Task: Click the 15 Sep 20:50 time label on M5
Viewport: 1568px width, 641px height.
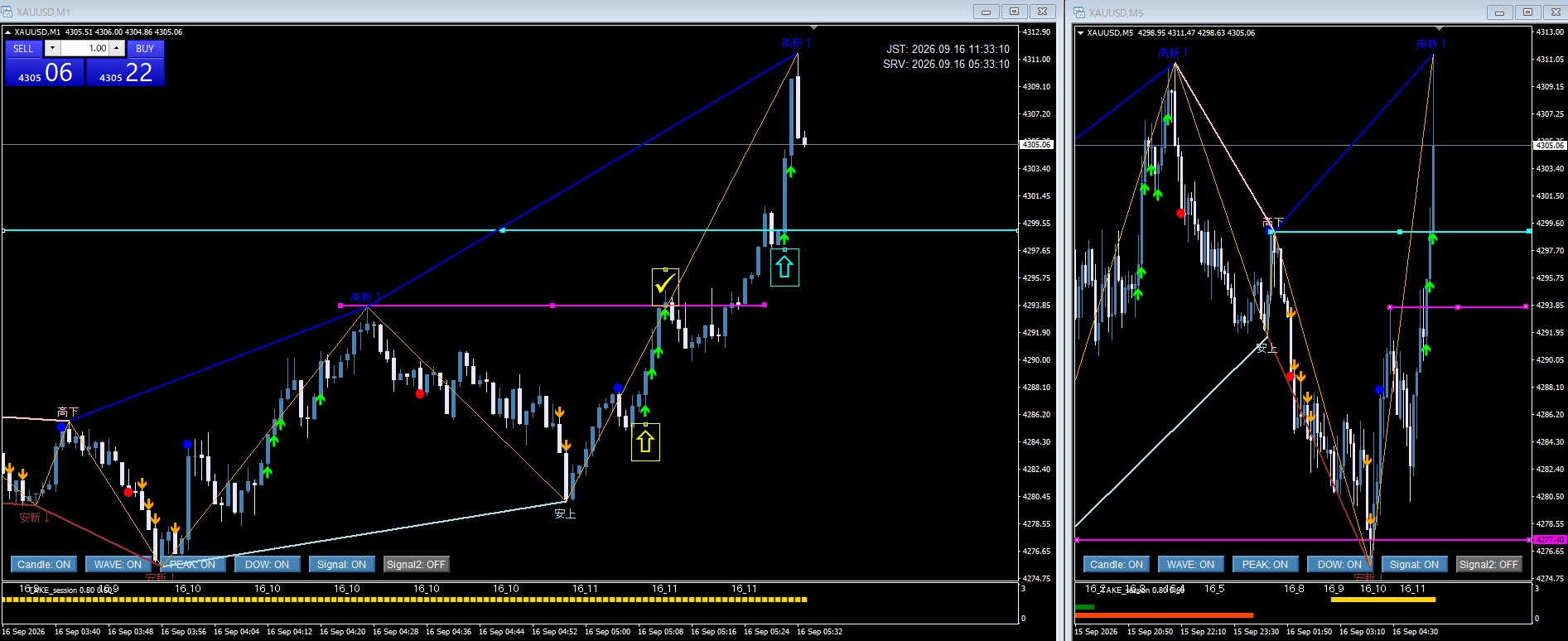Action: point(1150,632)
